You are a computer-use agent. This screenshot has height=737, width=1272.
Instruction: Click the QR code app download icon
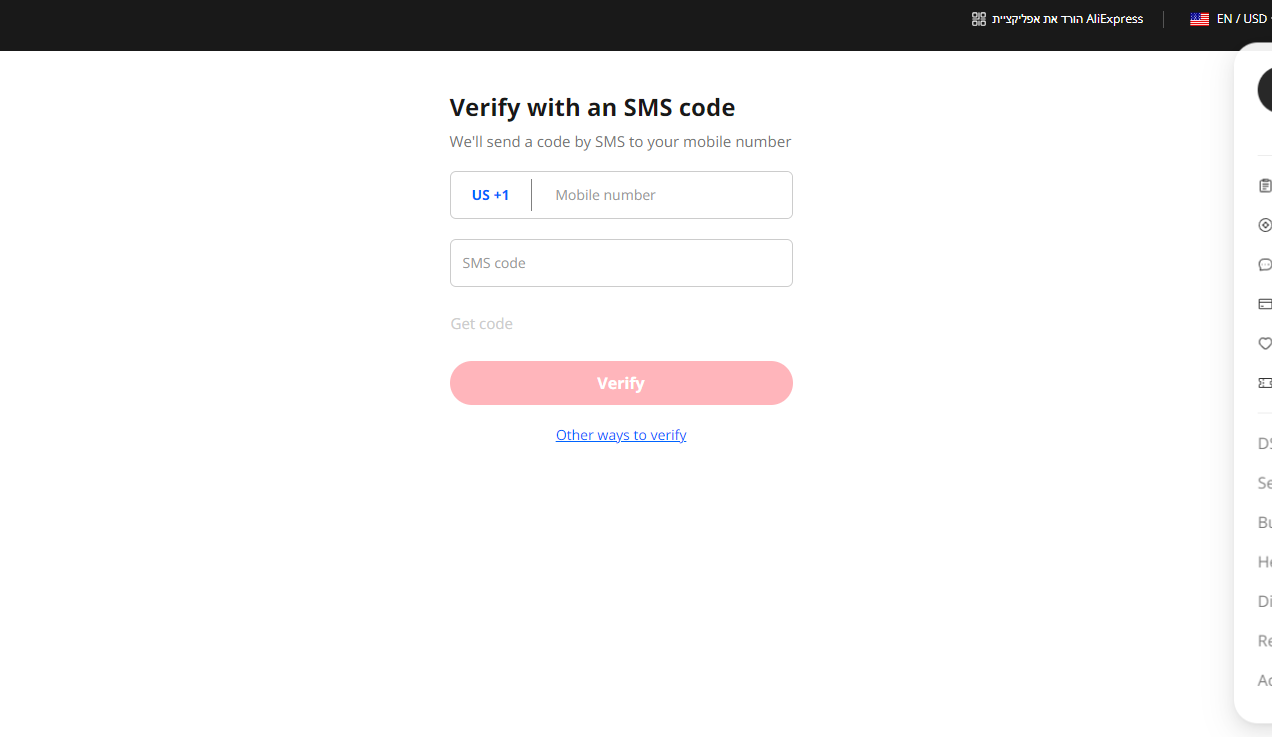pos(978,19)
